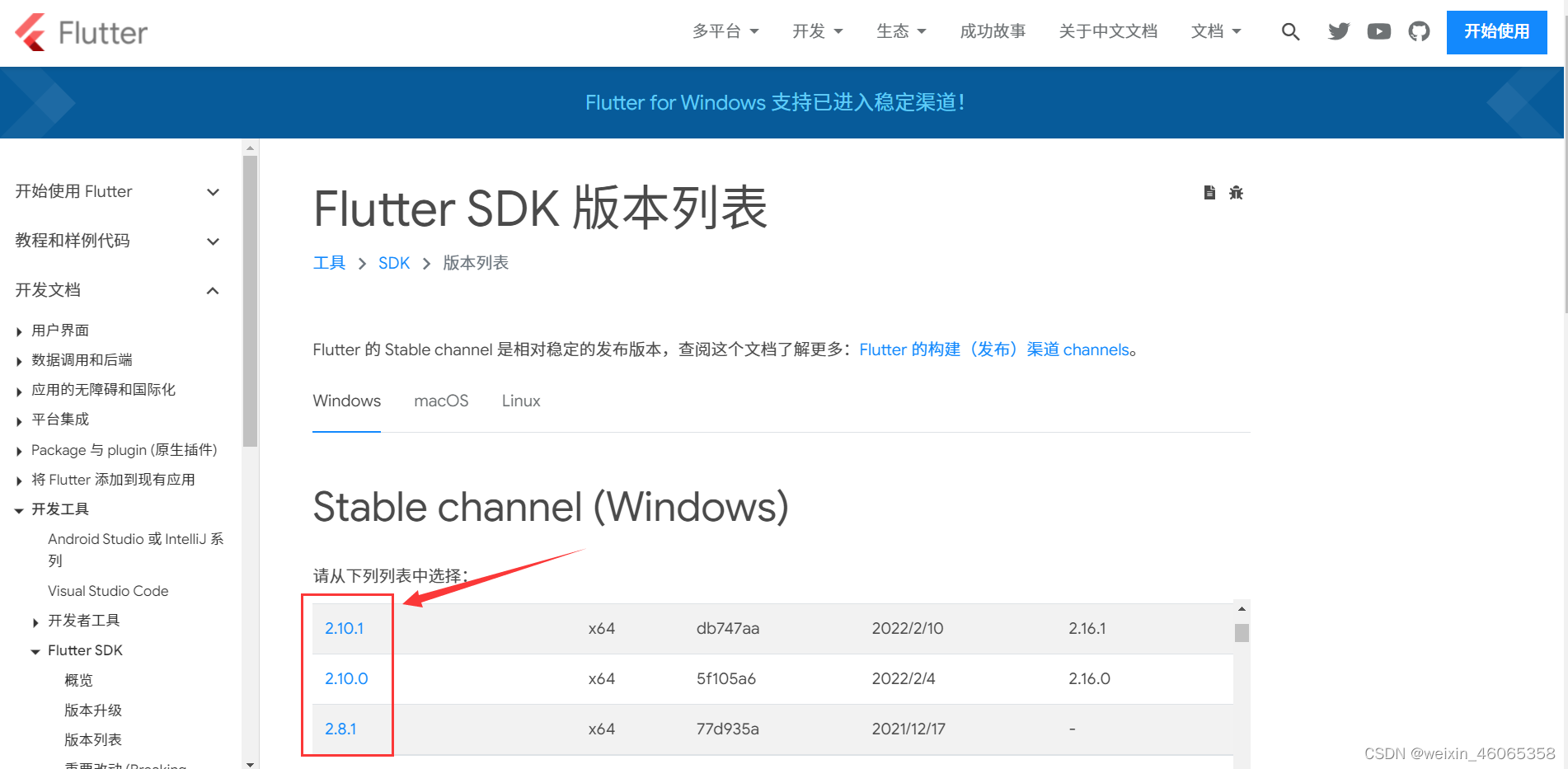Viewport: 1568px width, 769px height.
Task: Click sidebar scrollbar down arrow
Action: (251, 763)
